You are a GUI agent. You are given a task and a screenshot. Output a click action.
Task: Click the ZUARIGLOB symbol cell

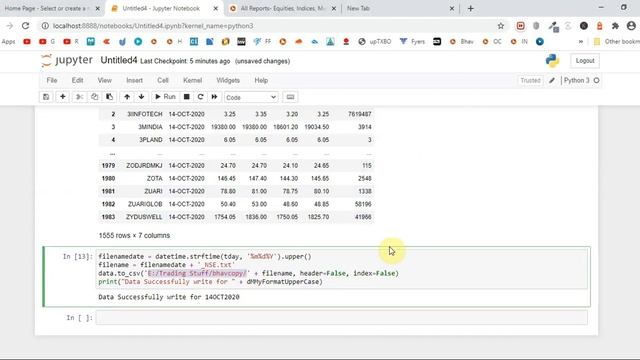pyautogui.click(x=145, y=204)
